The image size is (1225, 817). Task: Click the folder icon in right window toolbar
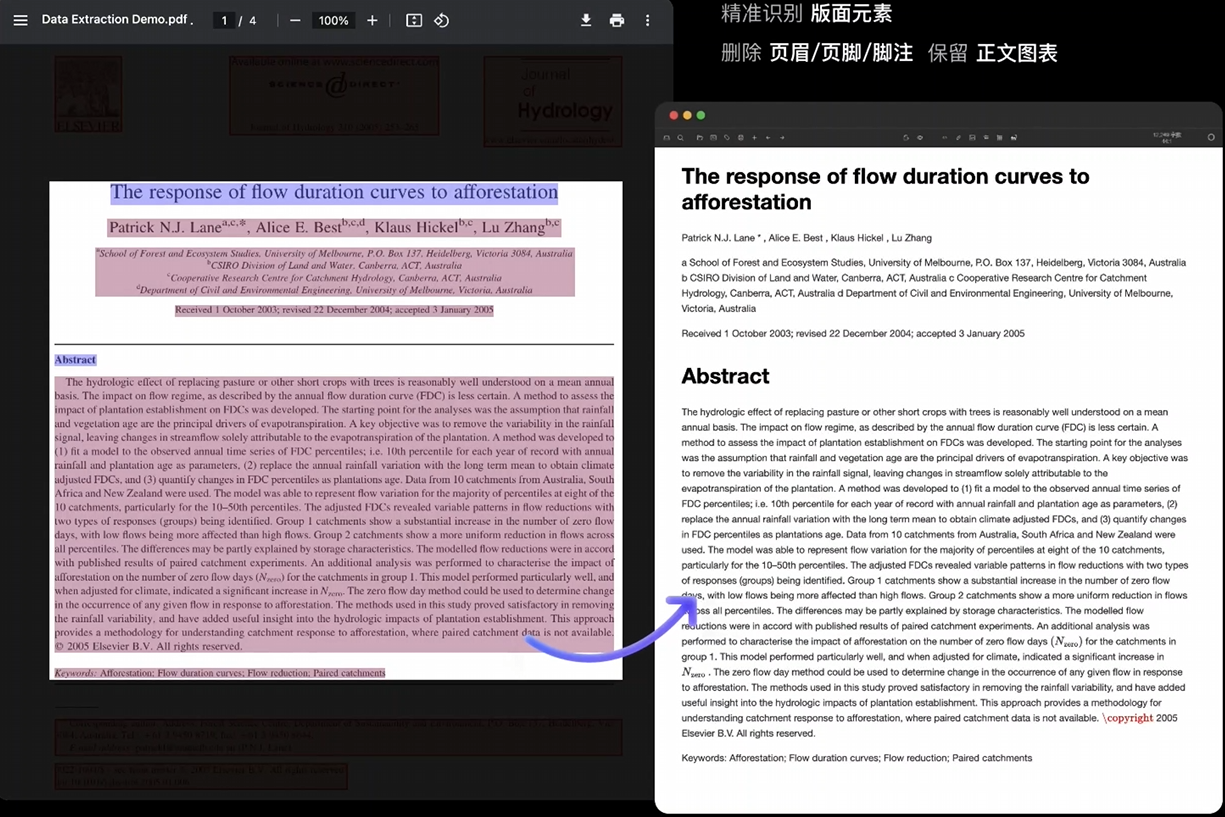[x=700, y=137]
